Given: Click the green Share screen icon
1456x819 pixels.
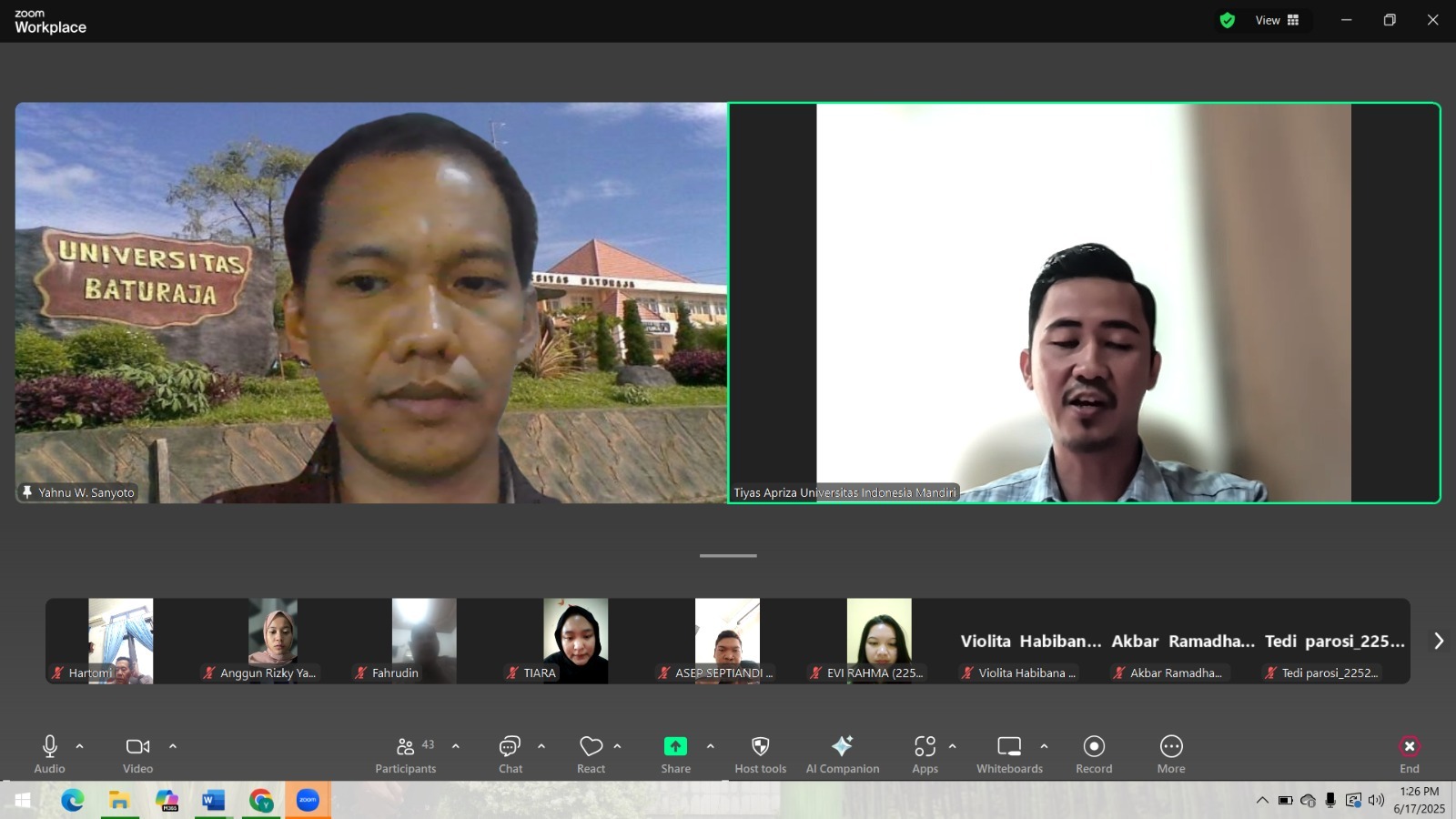Looking at the screenshot, I should tap(675, 747).
